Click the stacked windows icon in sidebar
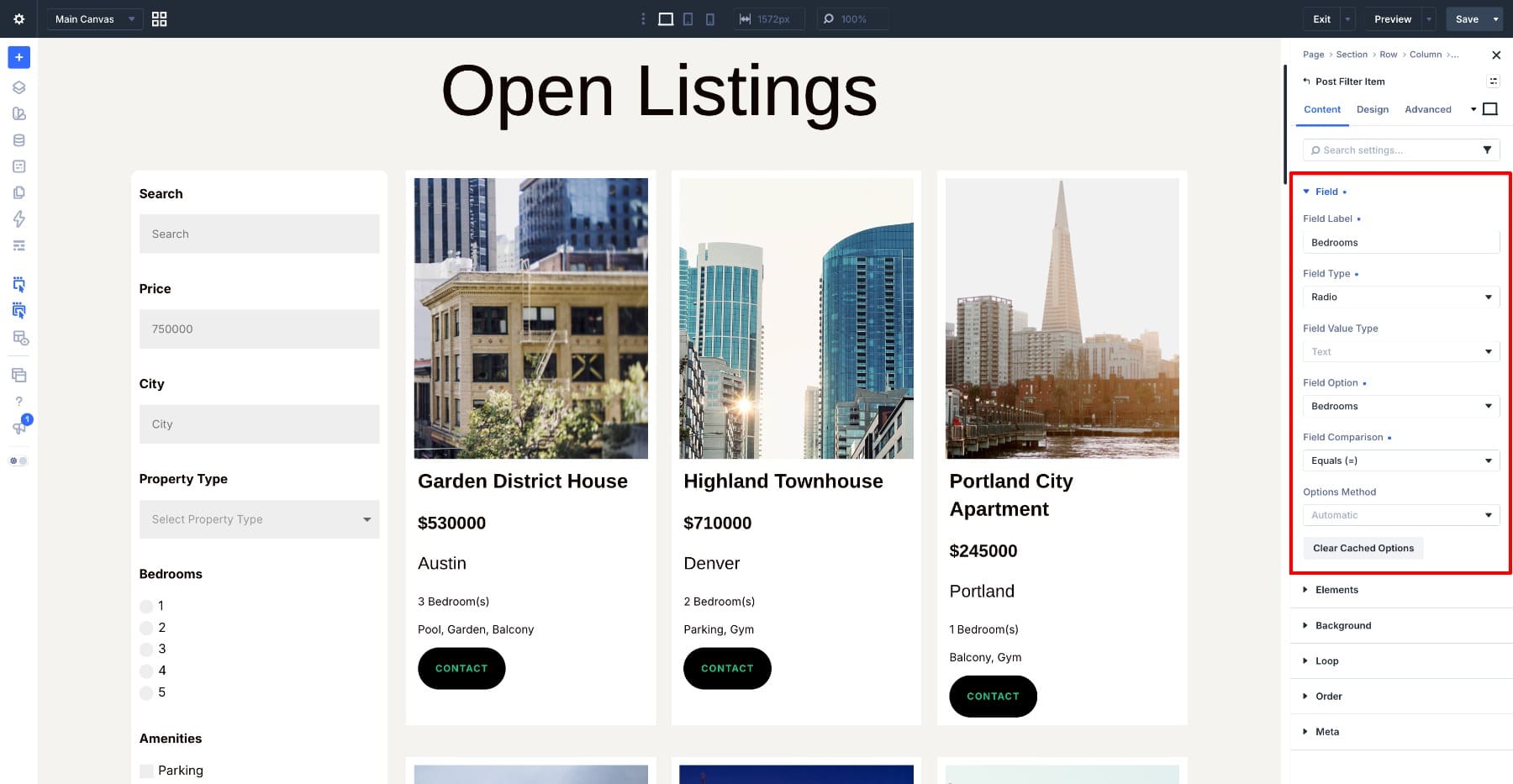Image resolution: width=1513 pixels, height=784 pixels. (x=18, y=375)
